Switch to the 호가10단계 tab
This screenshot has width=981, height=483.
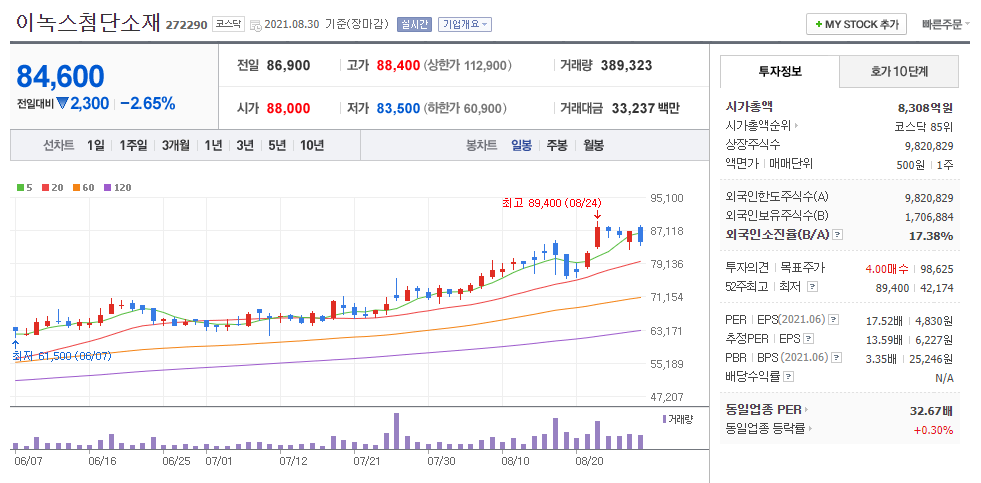click(898, 71)
